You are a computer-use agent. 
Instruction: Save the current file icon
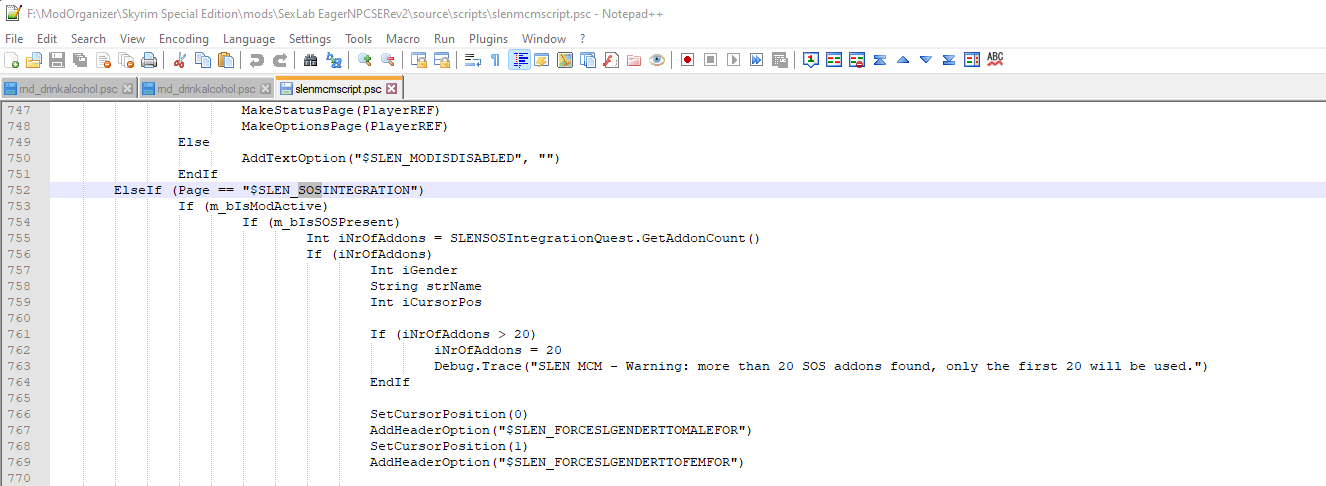[x=57, y=60]
